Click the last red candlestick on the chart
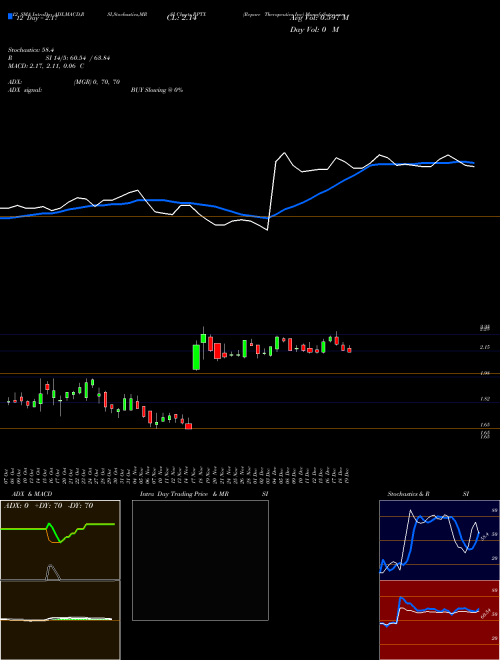Screen dimensions: 500x660 click(349, 350)
